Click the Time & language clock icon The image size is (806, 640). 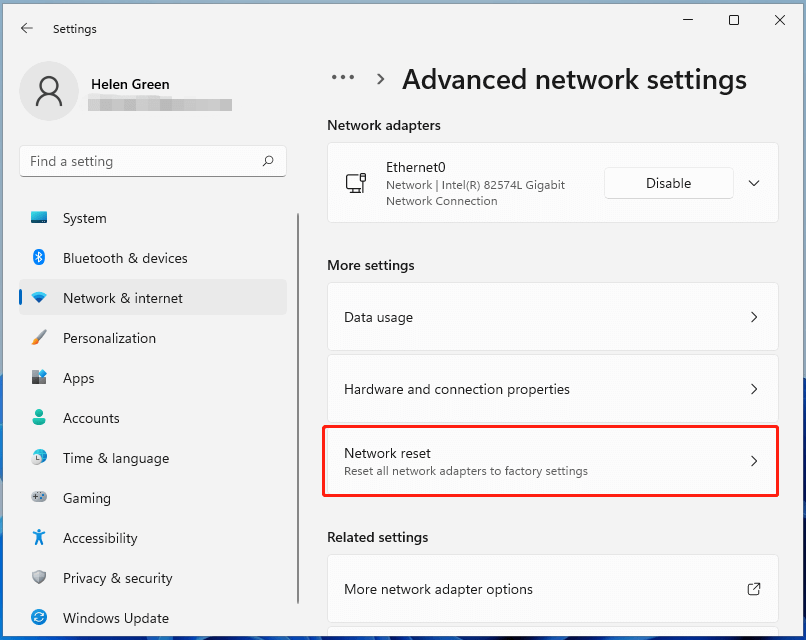[38, 458]
